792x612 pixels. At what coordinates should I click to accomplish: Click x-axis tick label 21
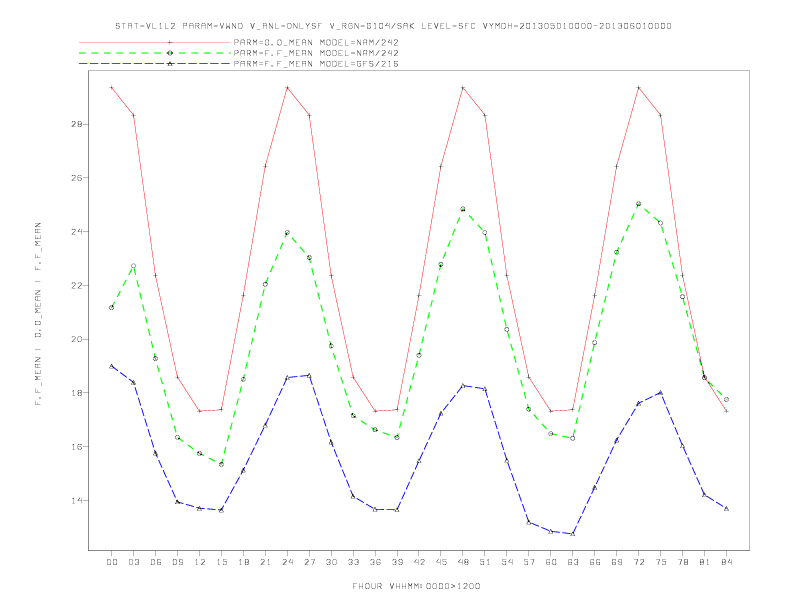click(x=265, y=562)
